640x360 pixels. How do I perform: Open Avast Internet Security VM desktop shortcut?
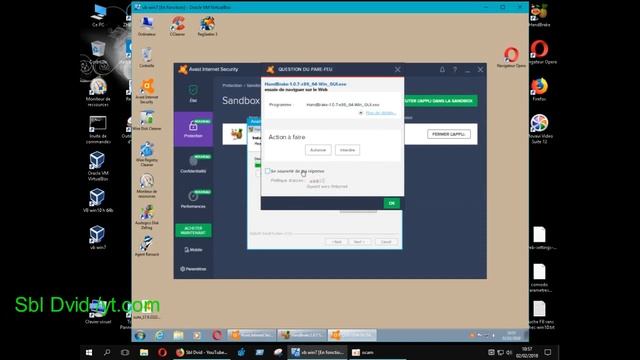tap(147, 91)
